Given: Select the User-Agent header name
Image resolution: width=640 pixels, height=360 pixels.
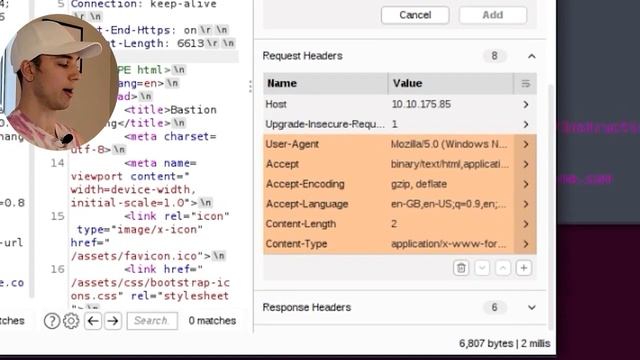Looking at the screenshot, I should 292,144.
